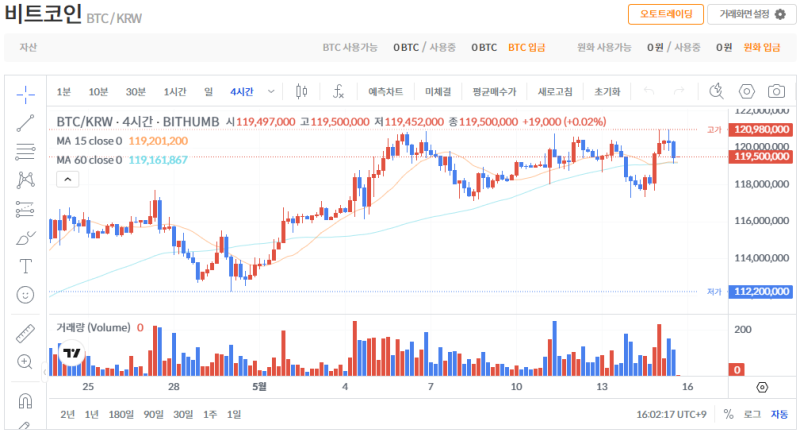This screenshot has width=800, height=433.
Task: Open time axis settings icon
Action: tap(762, 388)
